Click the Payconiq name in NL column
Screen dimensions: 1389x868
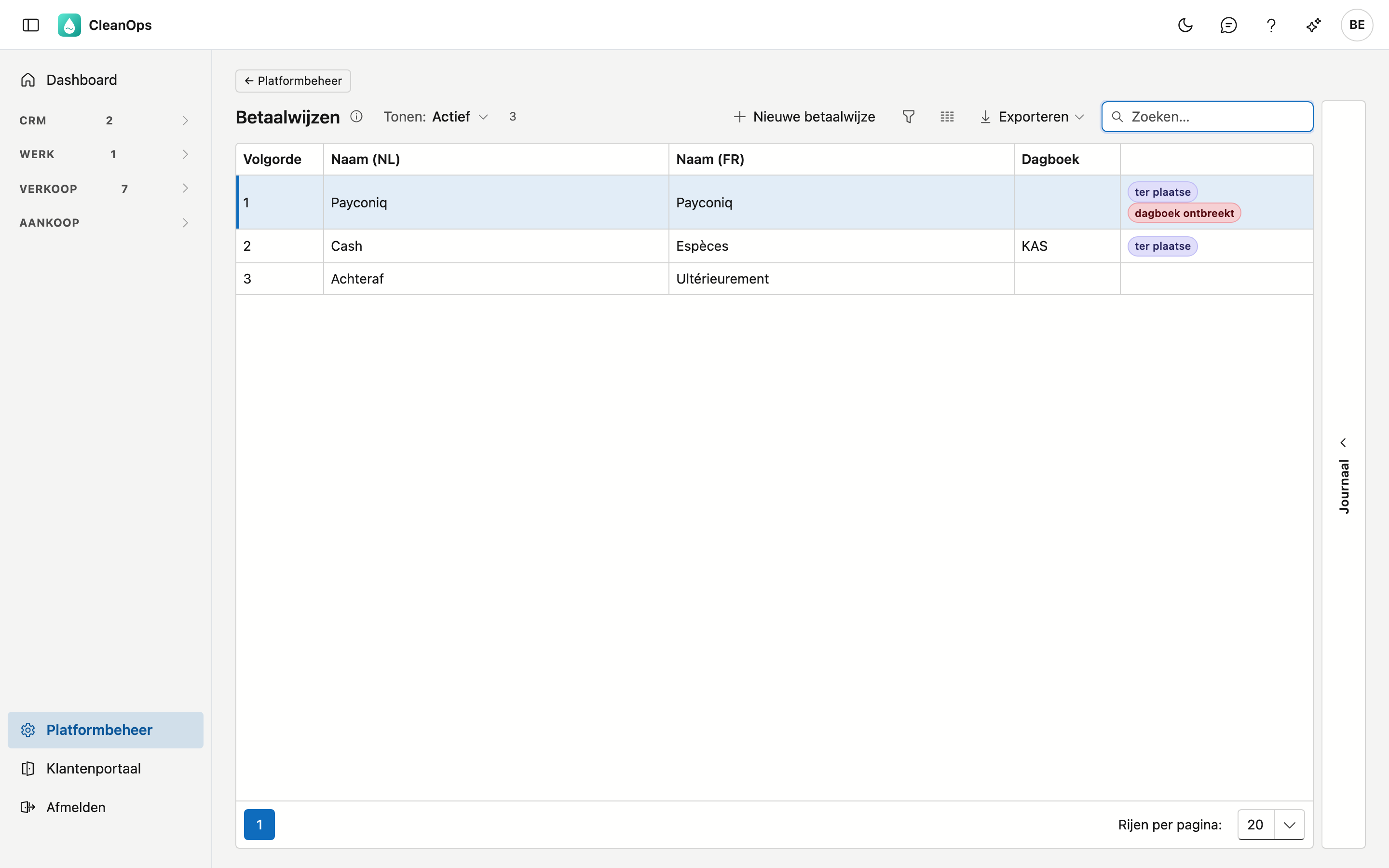pos(359,202)
